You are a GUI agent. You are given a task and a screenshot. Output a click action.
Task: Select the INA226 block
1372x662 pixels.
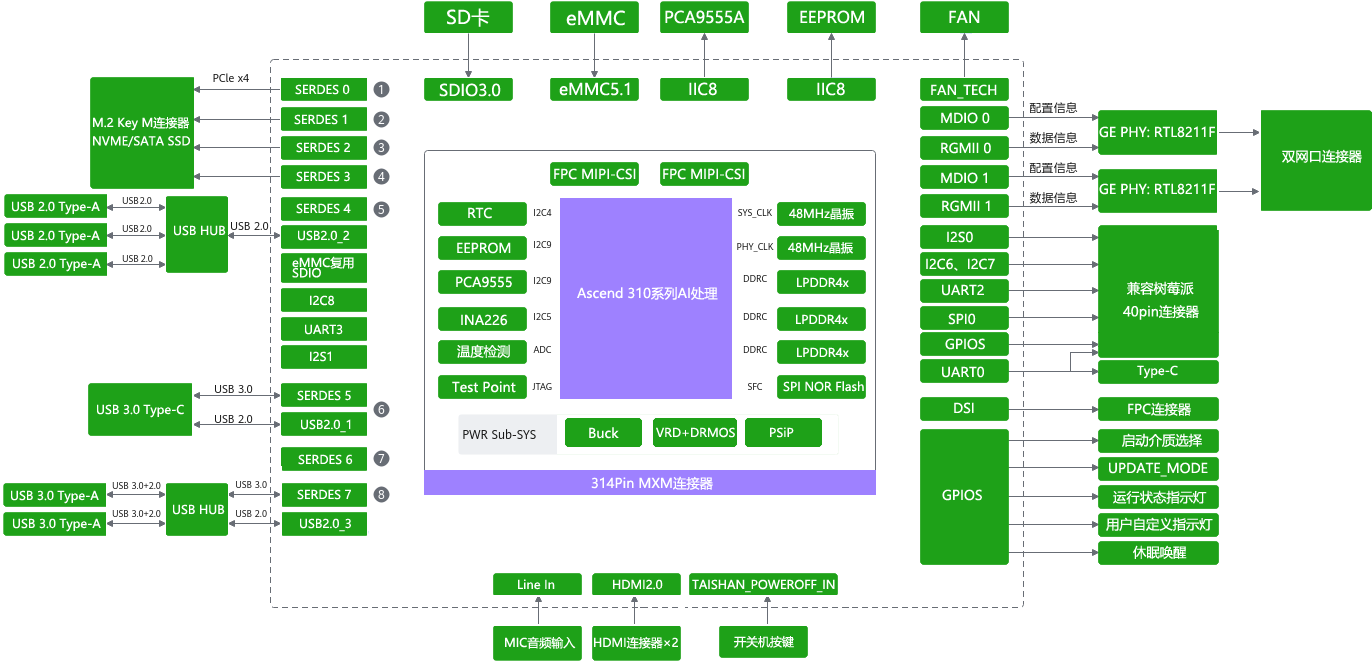482,320
